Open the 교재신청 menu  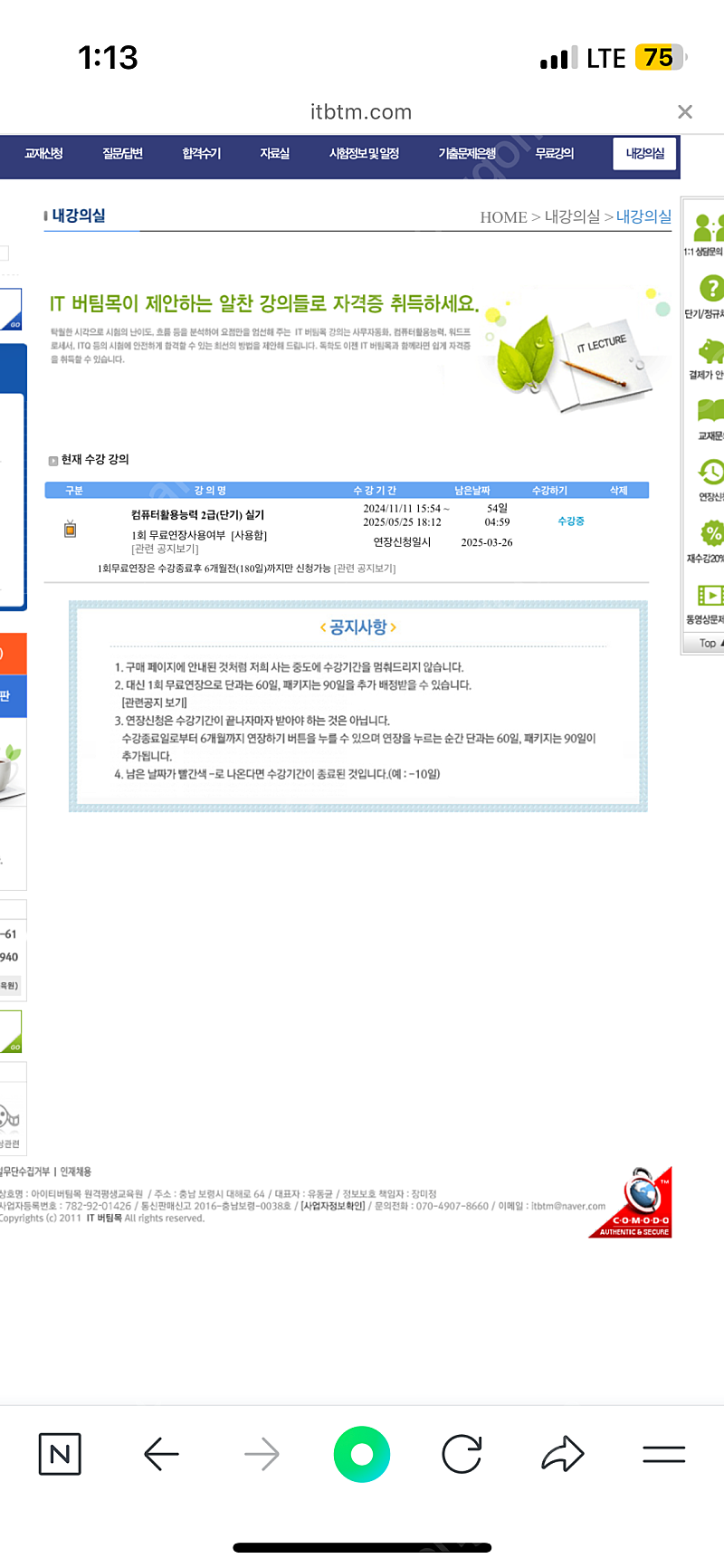[43, 154]
